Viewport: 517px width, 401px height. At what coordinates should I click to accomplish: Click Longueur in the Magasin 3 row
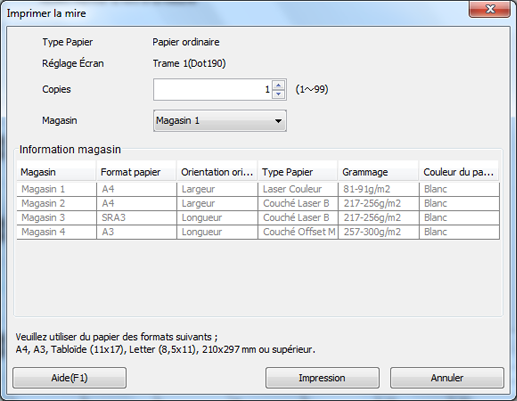[217, 218]
